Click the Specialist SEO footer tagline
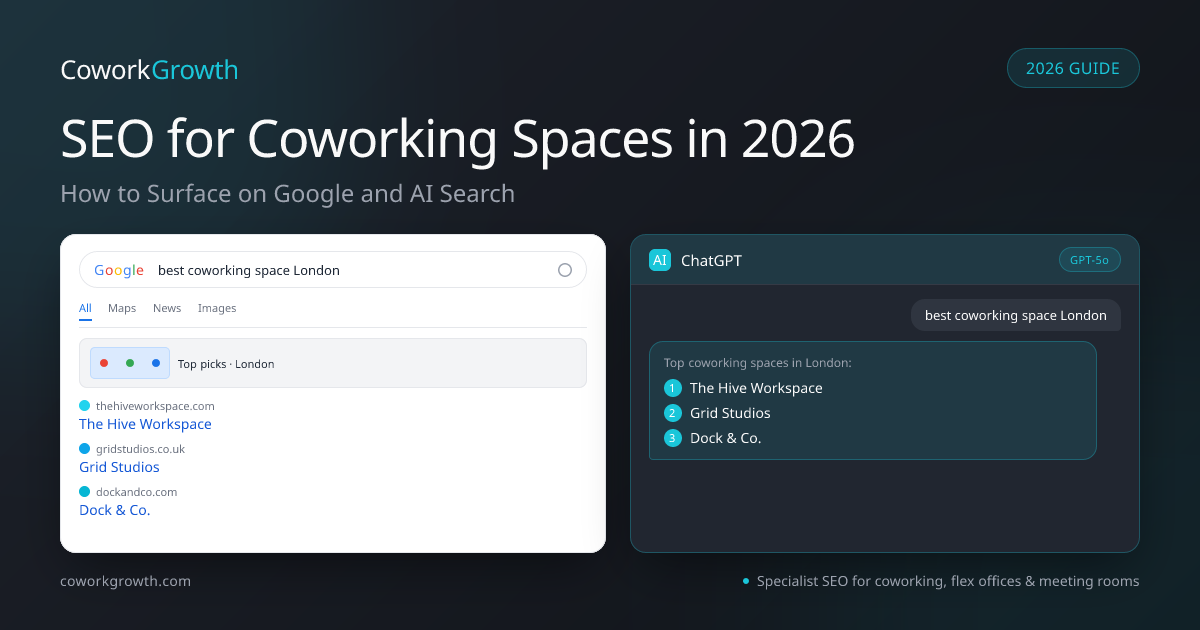Image resolution: width=1200 pixels, height=630 pixels. (948, 581)
